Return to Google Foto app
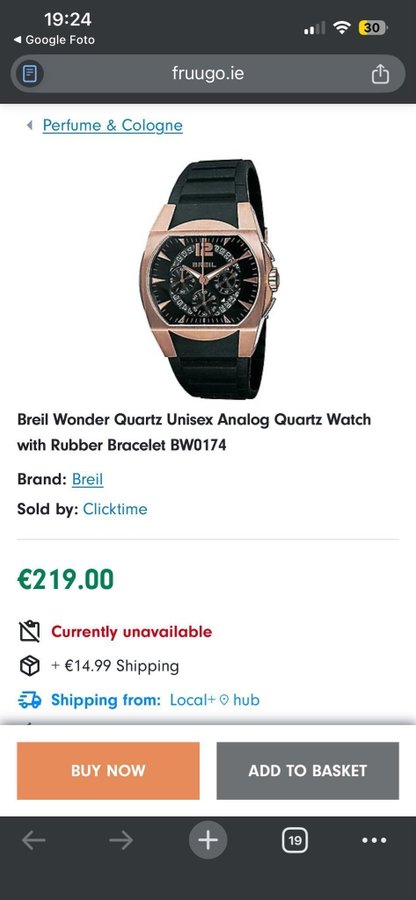Image resolution: width=416 pixels, height=900 pixels. [54, 40]
